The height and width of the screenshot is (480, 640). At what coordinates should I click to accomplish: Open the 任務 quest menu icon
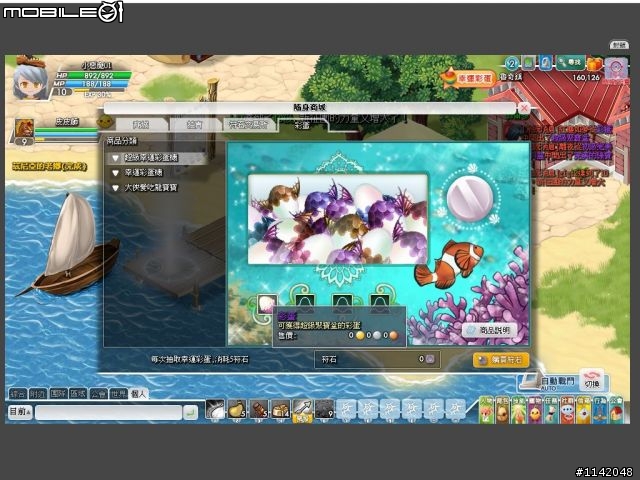click(x=551, y=411)
